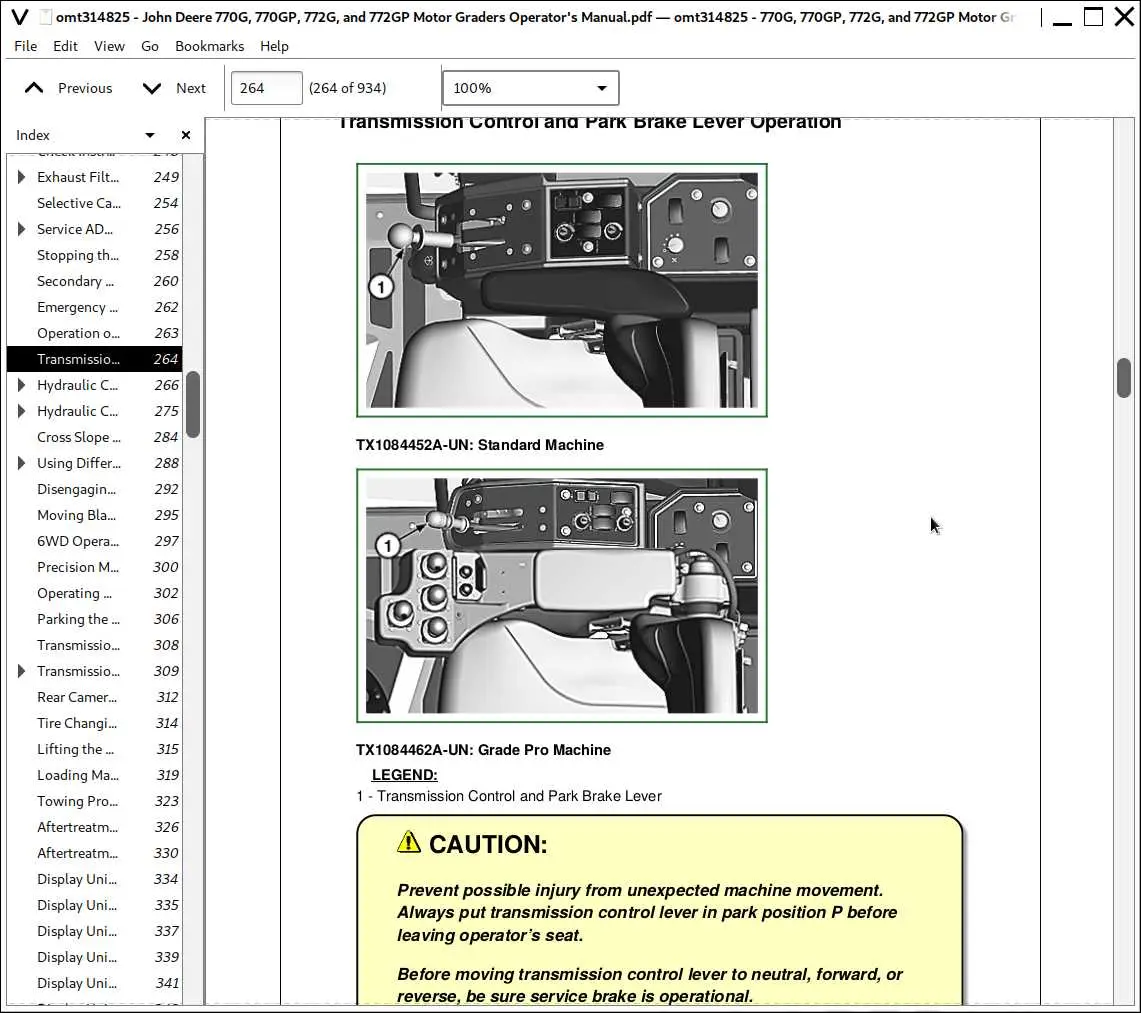
Task: Go to the previous page using the up arrow
Action: tap(33, 88)
